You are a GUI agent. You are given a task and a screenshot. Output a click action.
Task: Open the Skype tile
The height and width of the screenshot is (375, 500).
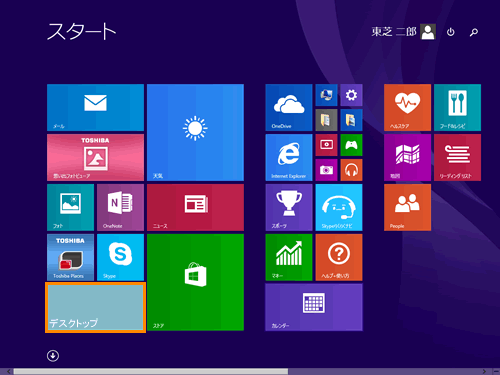coord(120,257)
